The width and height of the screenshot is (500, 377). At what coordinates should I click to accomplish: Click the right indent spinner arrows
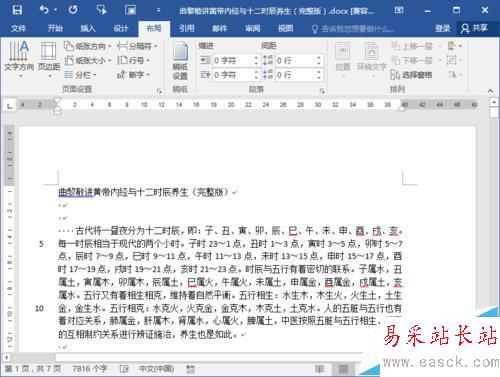tap(256, 75)
